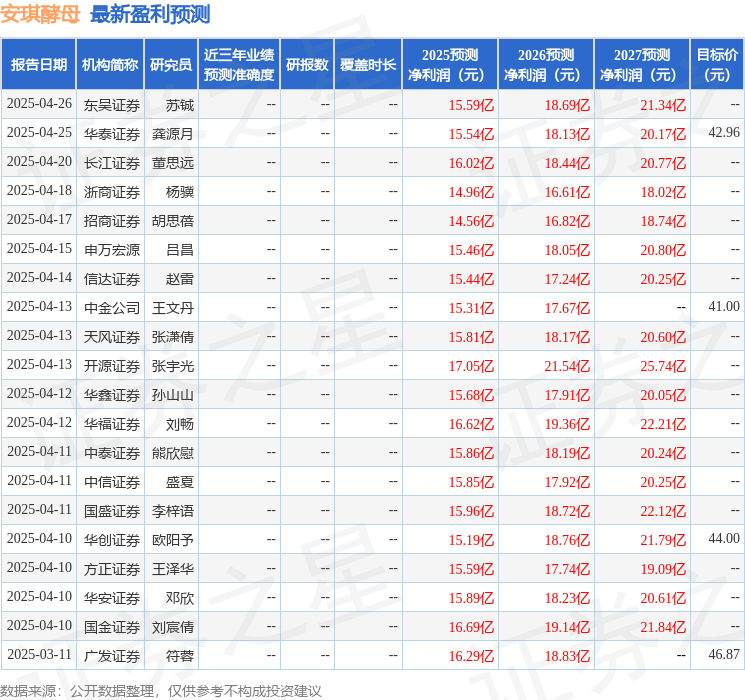This screenshot has height=700, width=745.
Task: Click the 17.24亿 profit value
Action: [x=567, y=279]
